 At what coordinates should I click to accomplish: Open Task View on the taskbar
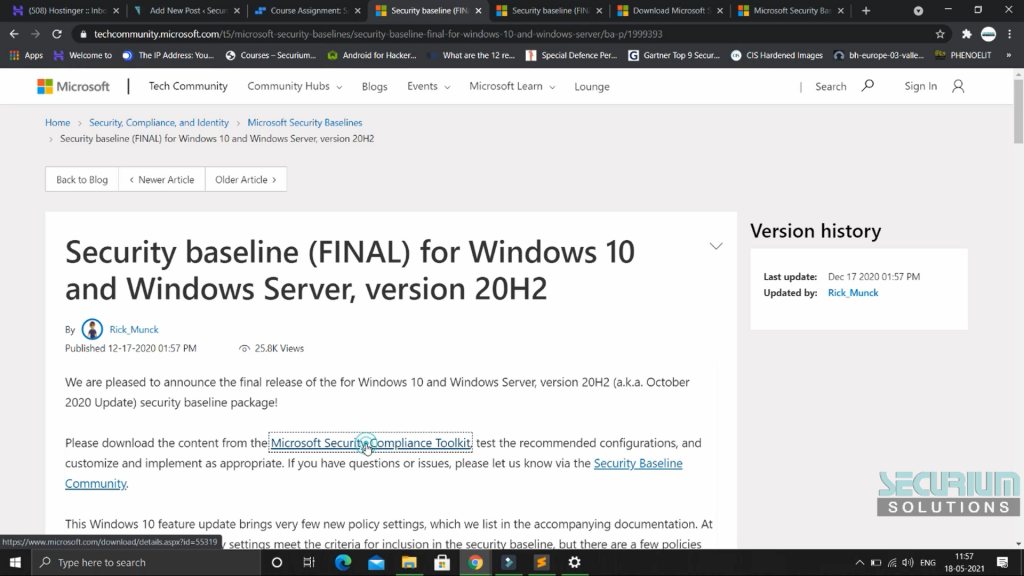(310, 562)
